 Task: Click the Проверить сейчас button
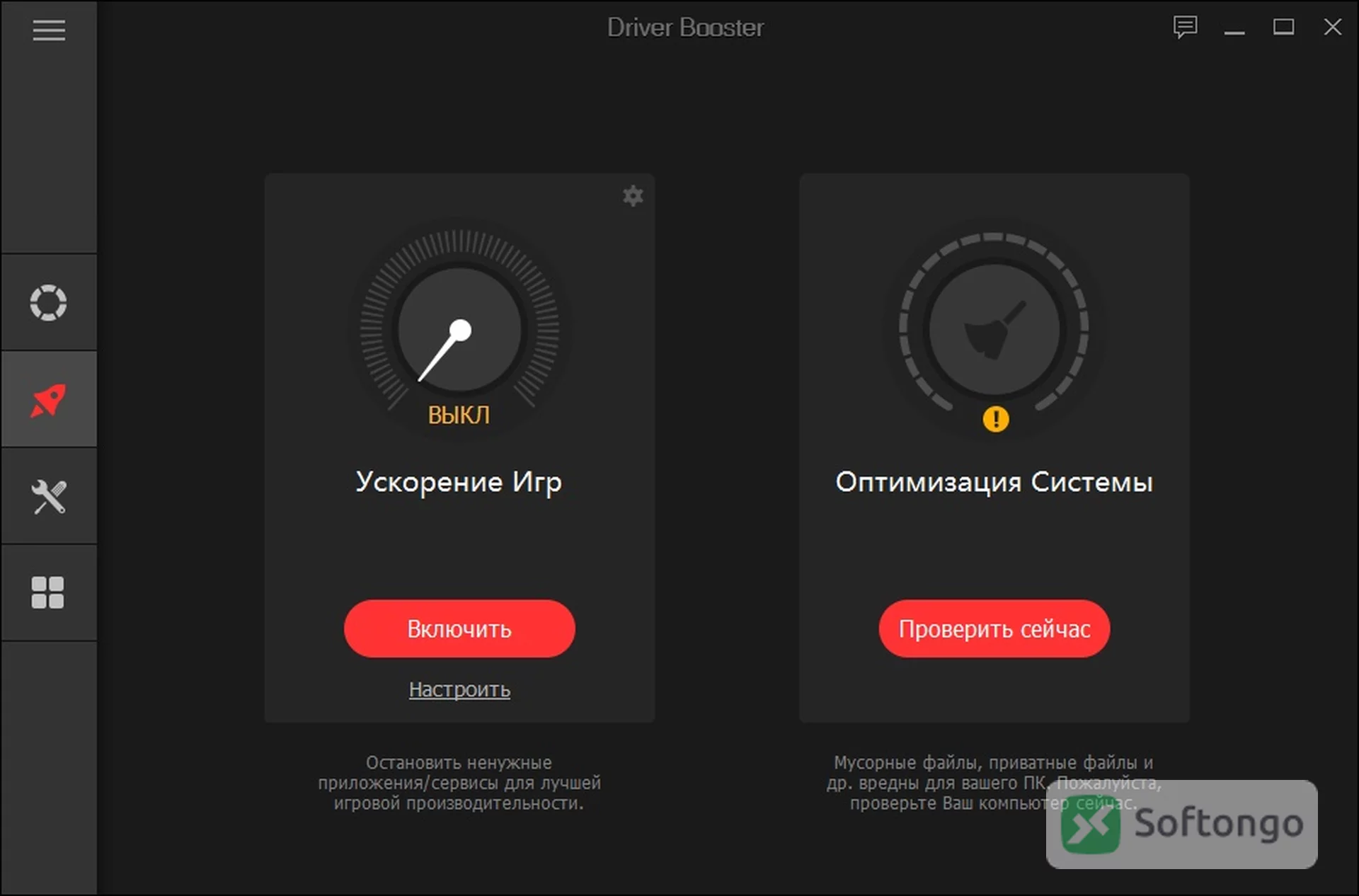pos(994,628)
